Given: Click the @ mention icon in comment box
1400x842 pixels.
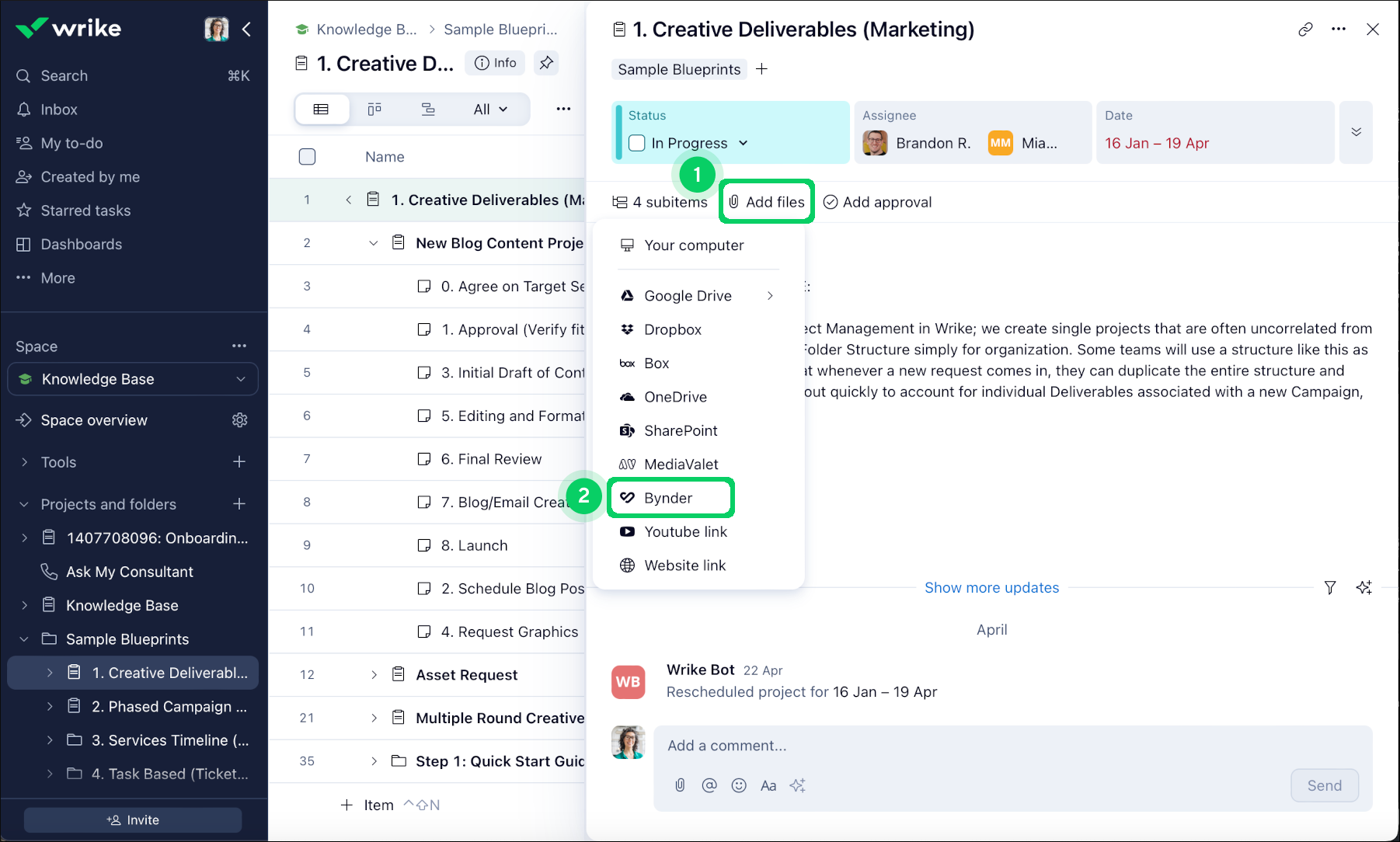Looking at the screenshot, I should tap(709, 785).
